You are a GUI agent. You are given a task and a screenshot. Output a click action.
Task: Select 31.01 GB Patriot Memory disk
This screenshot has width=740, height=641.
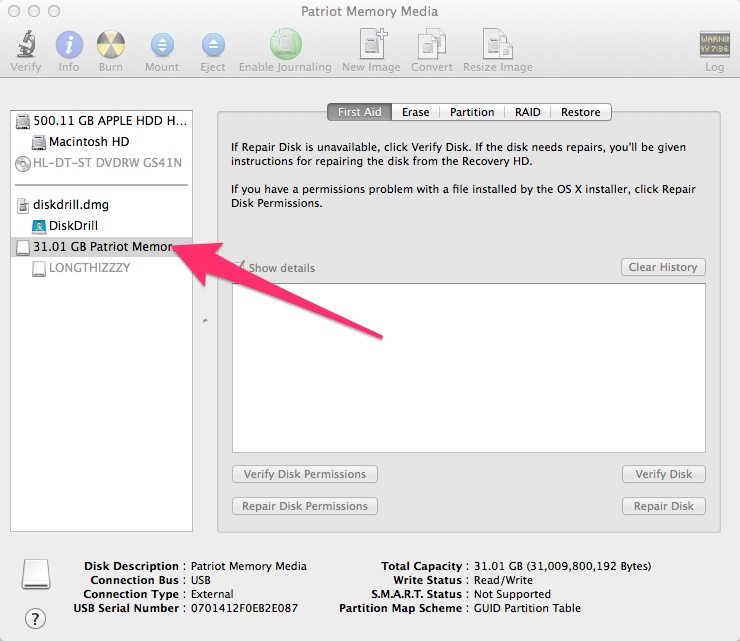(x=101, y=247)
